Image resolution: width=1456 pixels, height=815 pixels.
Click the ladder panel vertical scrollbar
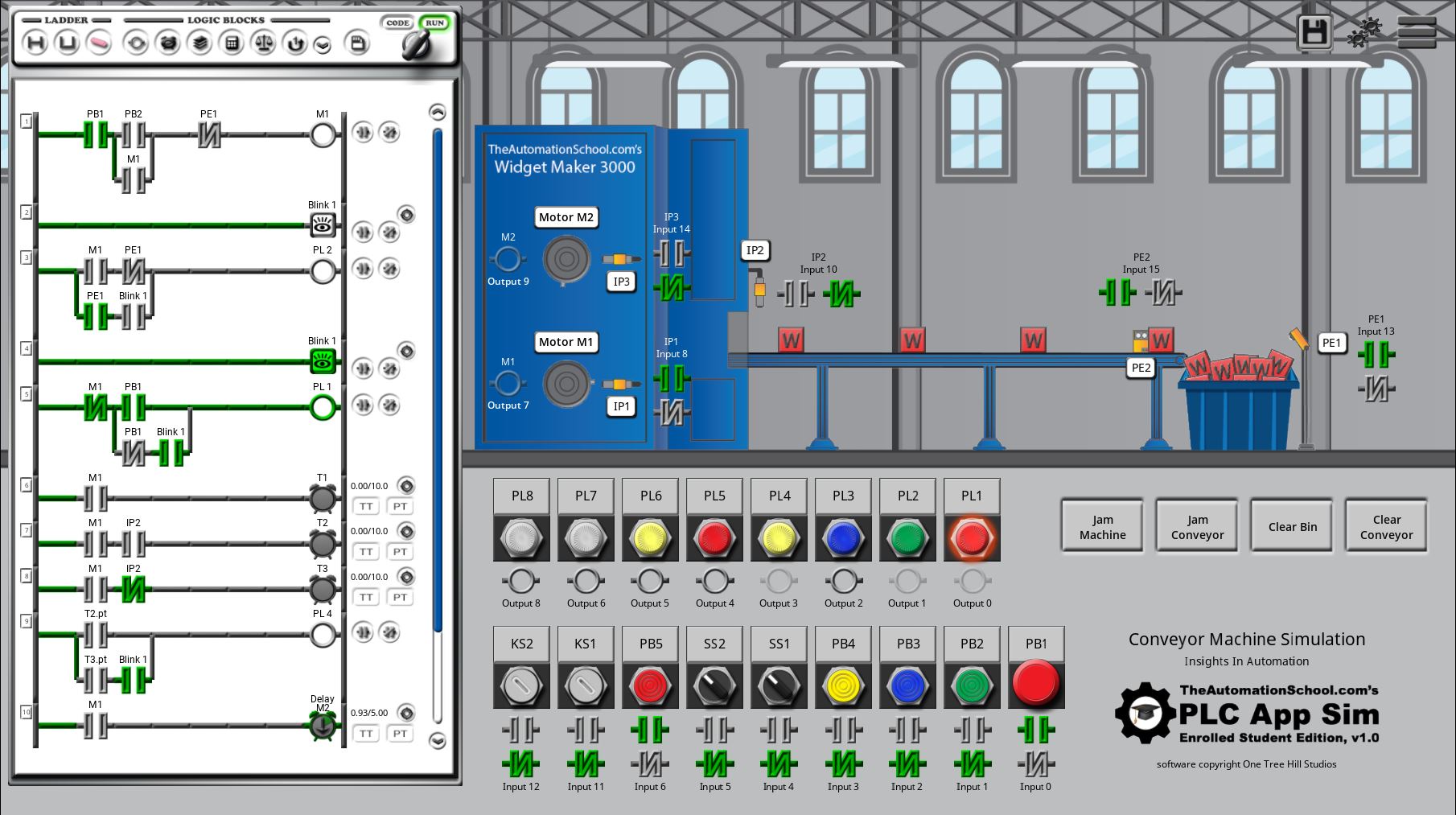pos(438,378)
